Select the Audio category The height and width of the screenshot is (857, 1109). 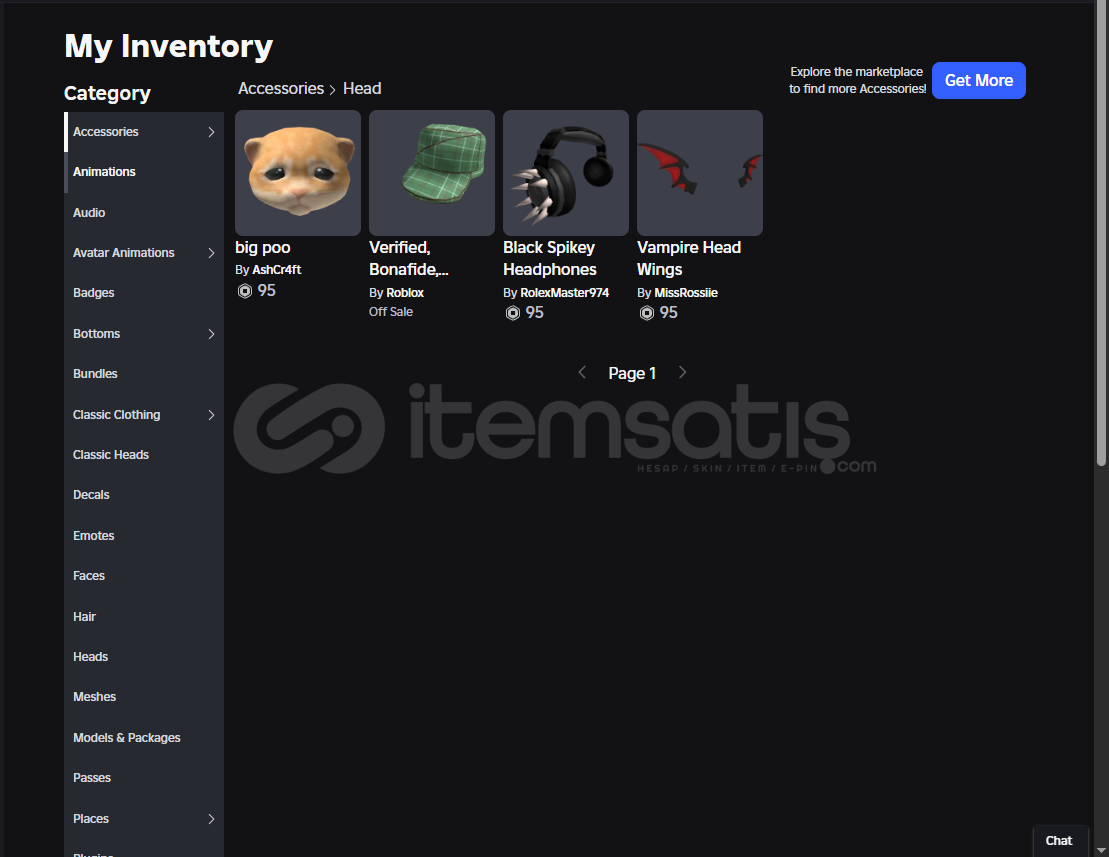pos(144,212)
